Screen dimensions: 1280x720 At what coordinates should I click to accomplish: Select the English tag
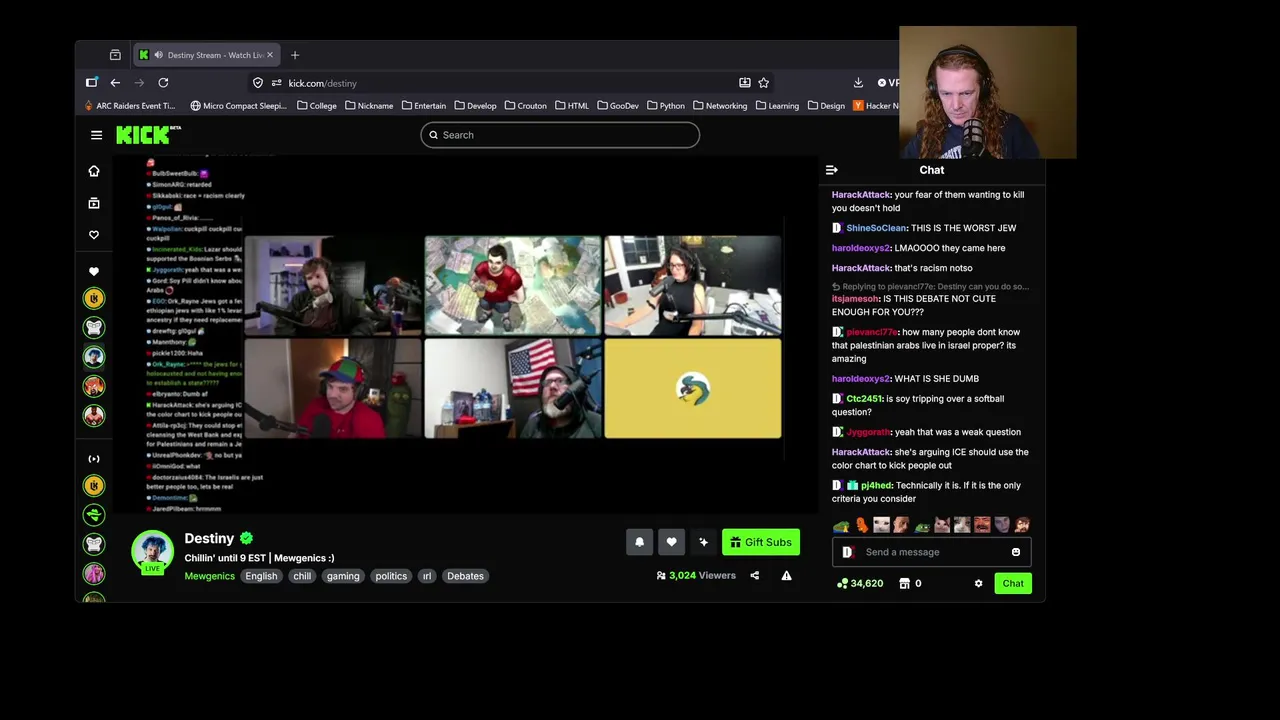click(261, 576)
